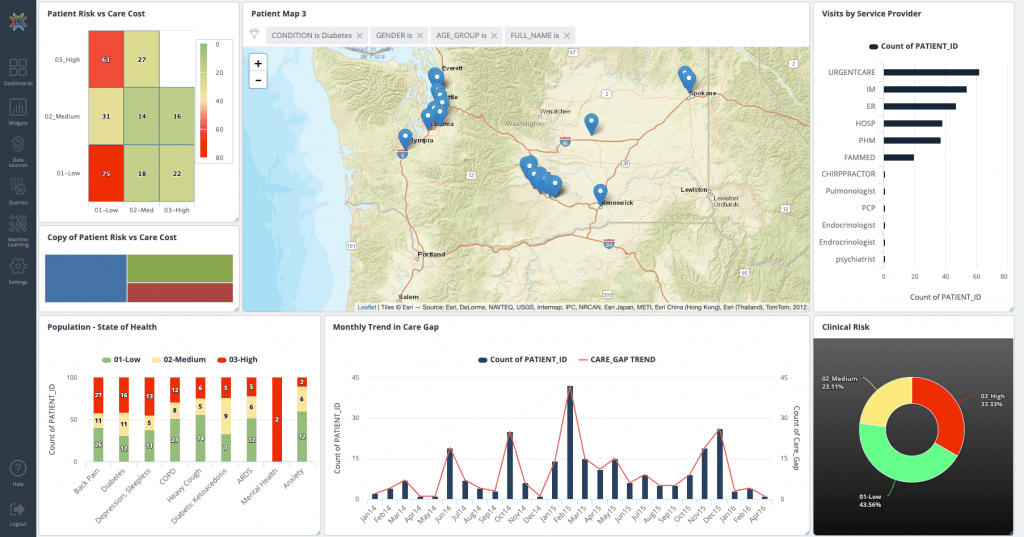Click the Help question mark icon
This screenshot has width=1024, height=537.
(x=18, y=470)
